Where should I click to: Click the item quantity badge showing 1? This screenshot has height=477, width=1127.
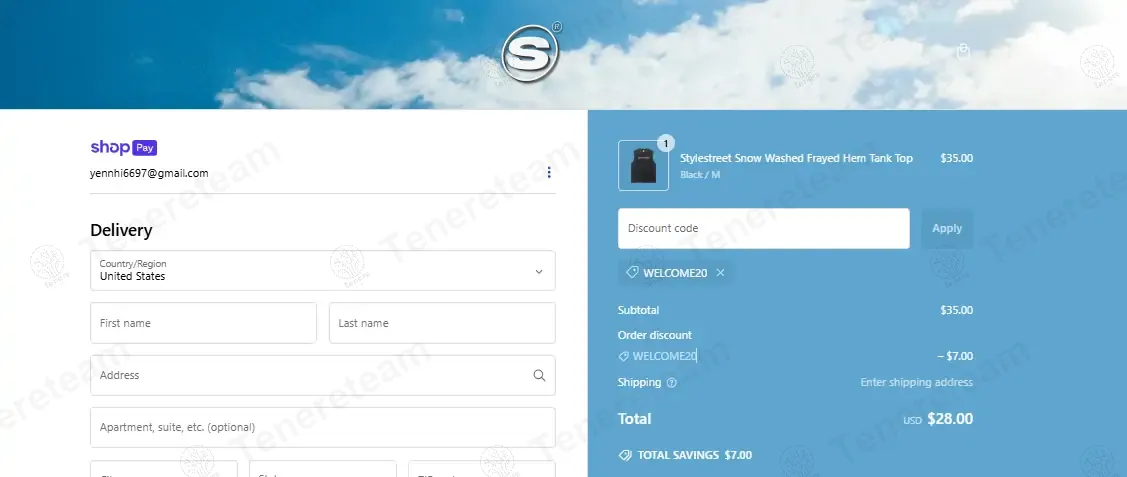pos(666,144)
